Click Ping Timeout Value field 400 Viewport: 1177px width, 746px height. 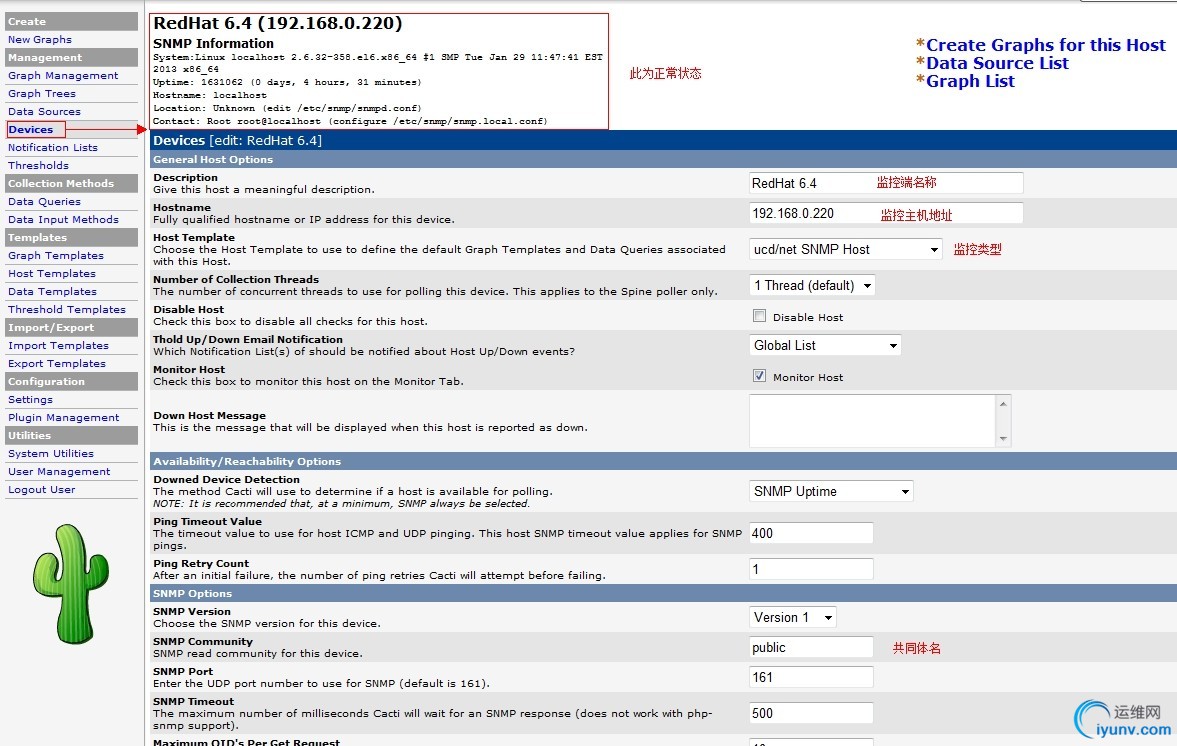click(811, 533)
